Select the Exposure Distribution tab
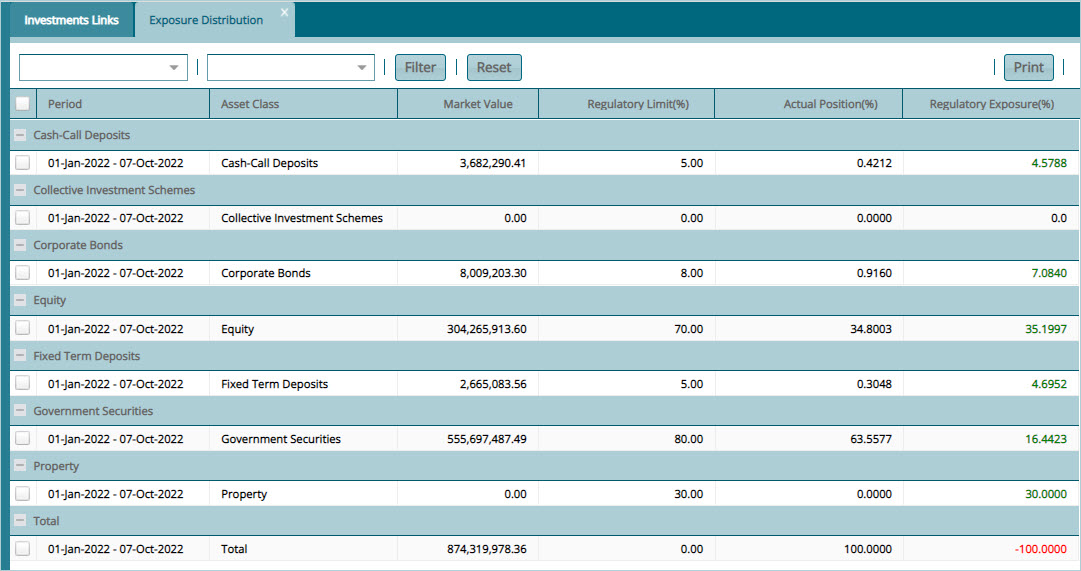Viewport: 1081px width, 571px height. pyautogui.click(x=206, y=20)
